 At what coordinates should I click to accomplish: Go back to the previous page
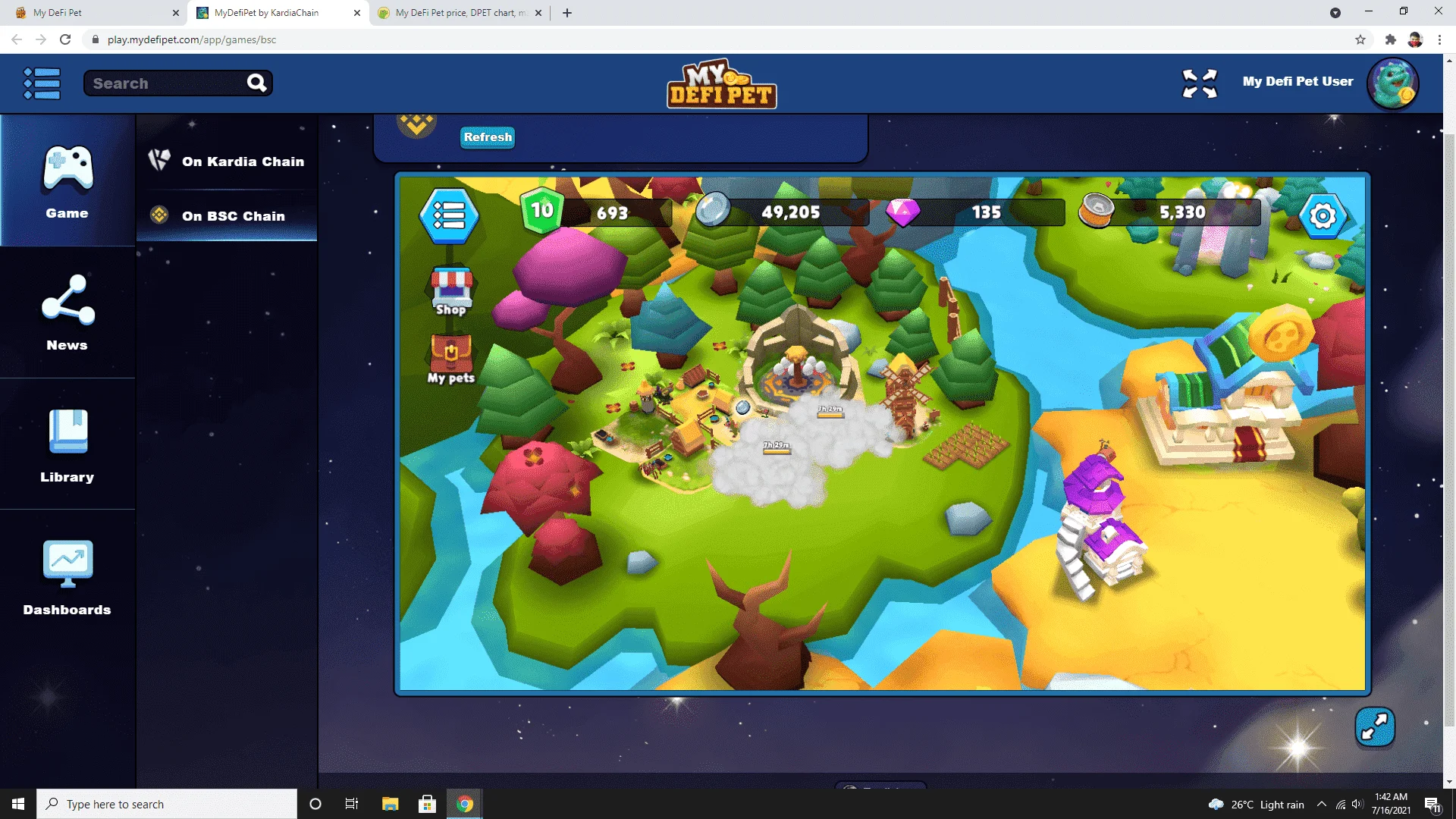17,39
